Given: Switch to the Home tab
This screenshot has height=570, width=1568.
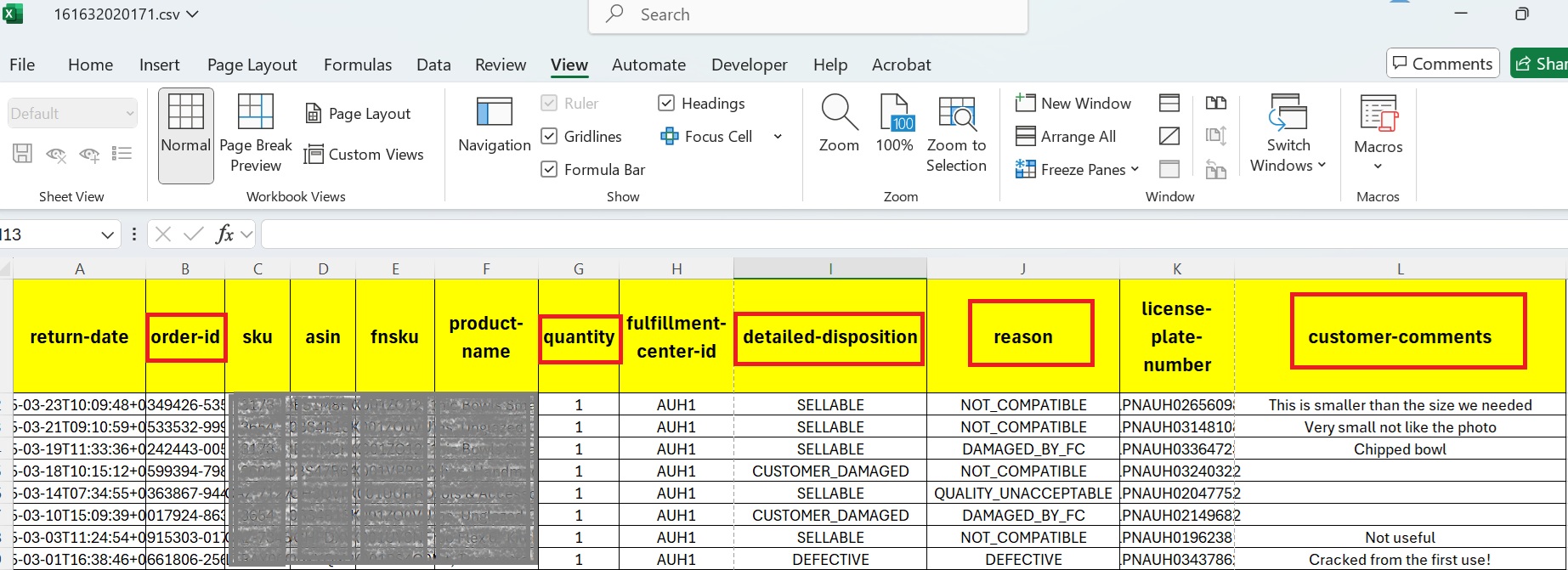Looking at the screenshot, I should (90, 65).
